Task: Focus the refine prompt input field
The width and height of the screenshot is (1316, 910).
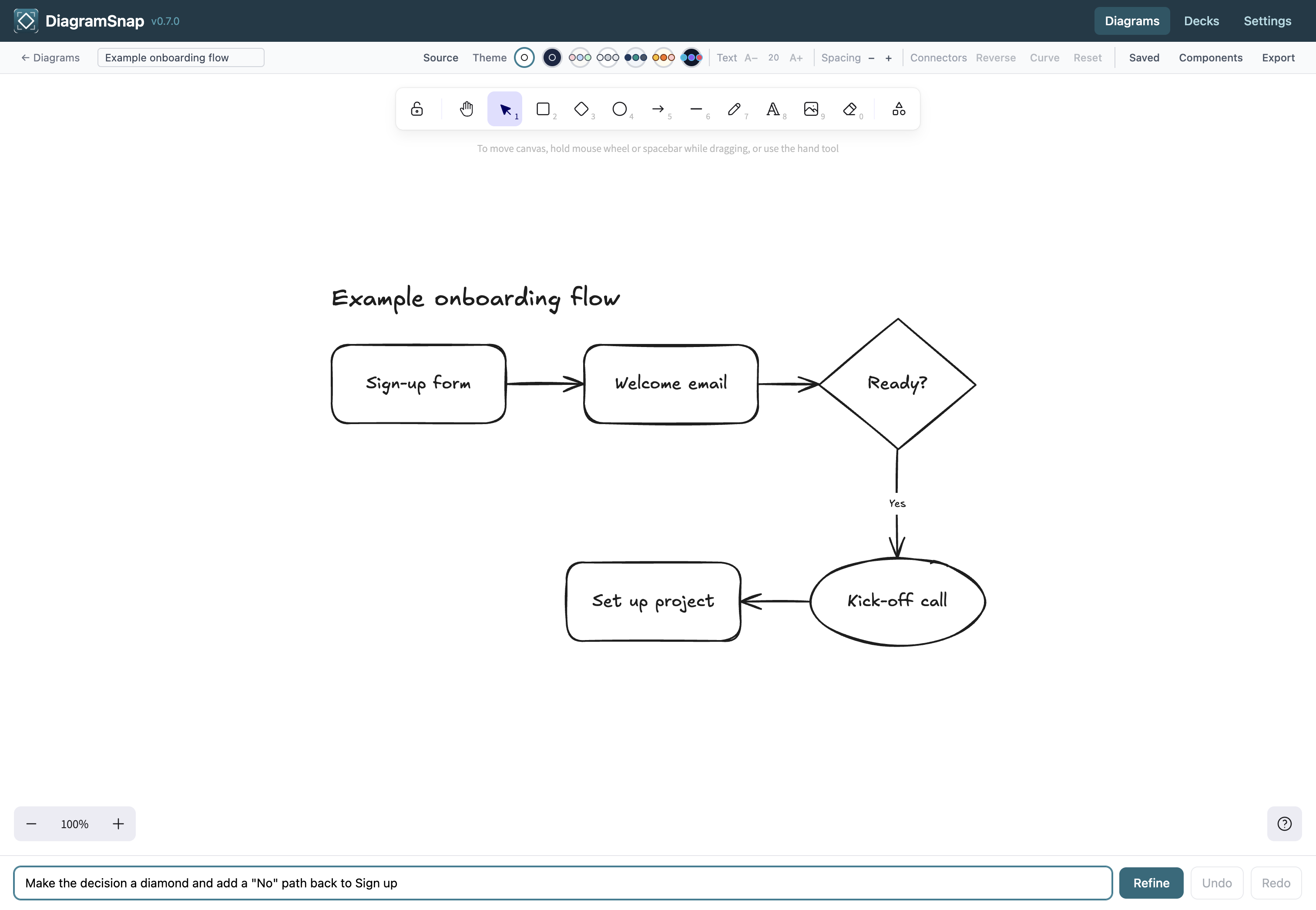Action: click(x=563, y=883)
